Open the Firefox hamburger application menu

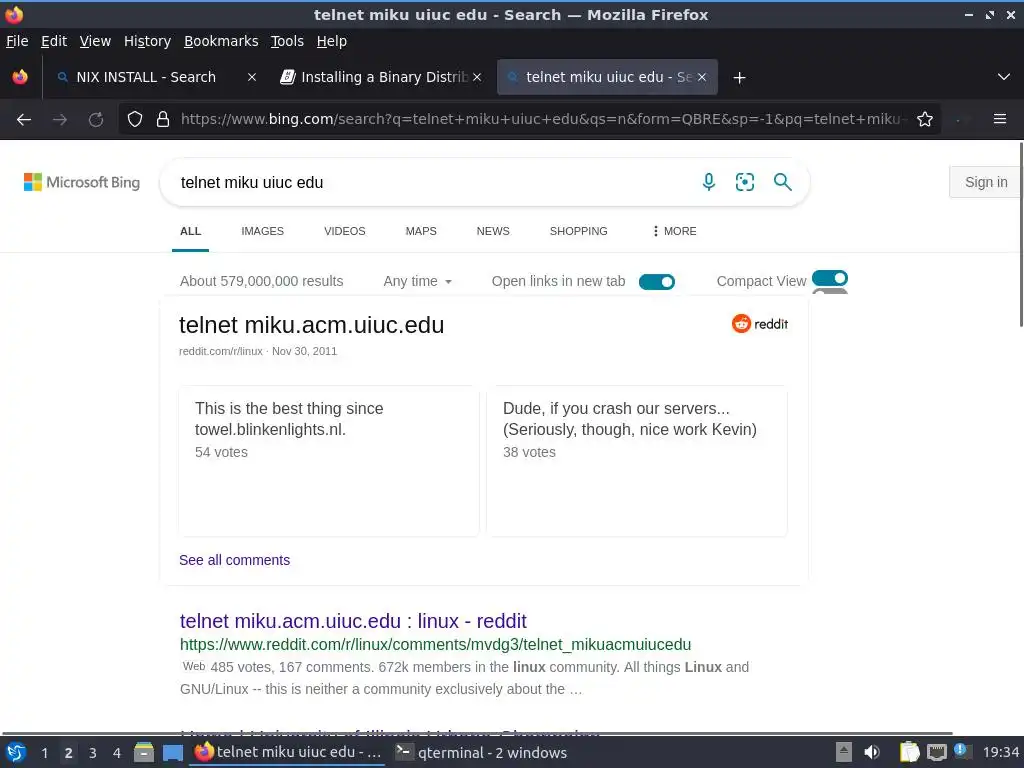[1000, 119]
